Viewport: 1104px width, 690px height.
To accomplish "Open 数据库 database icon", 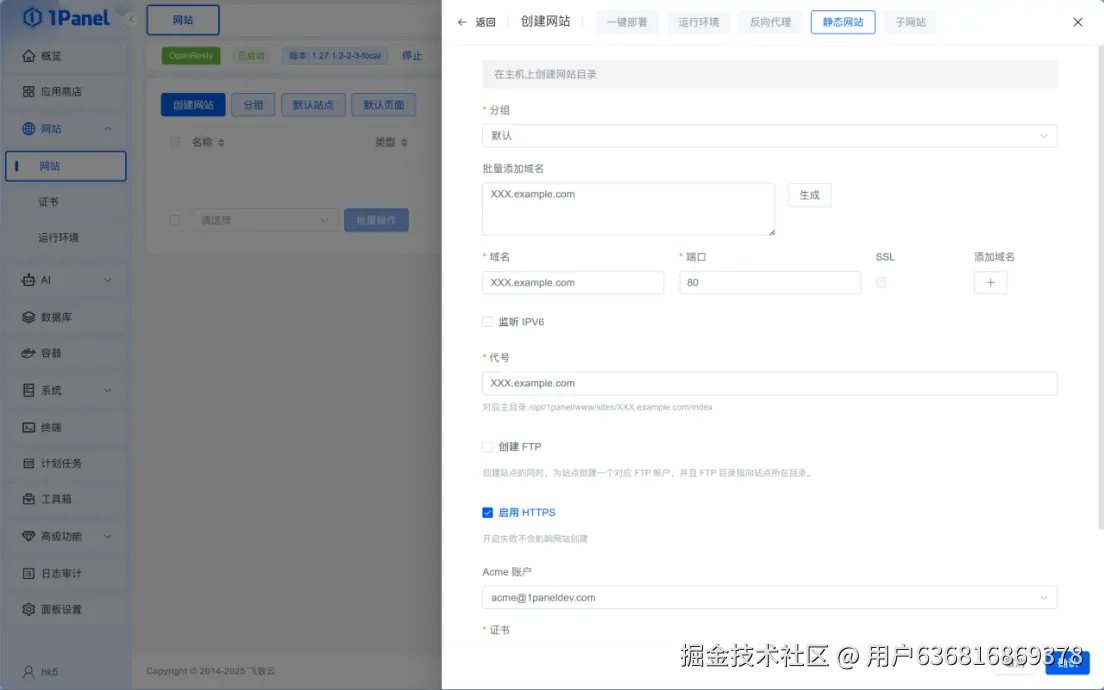I will tap(28, 318).
